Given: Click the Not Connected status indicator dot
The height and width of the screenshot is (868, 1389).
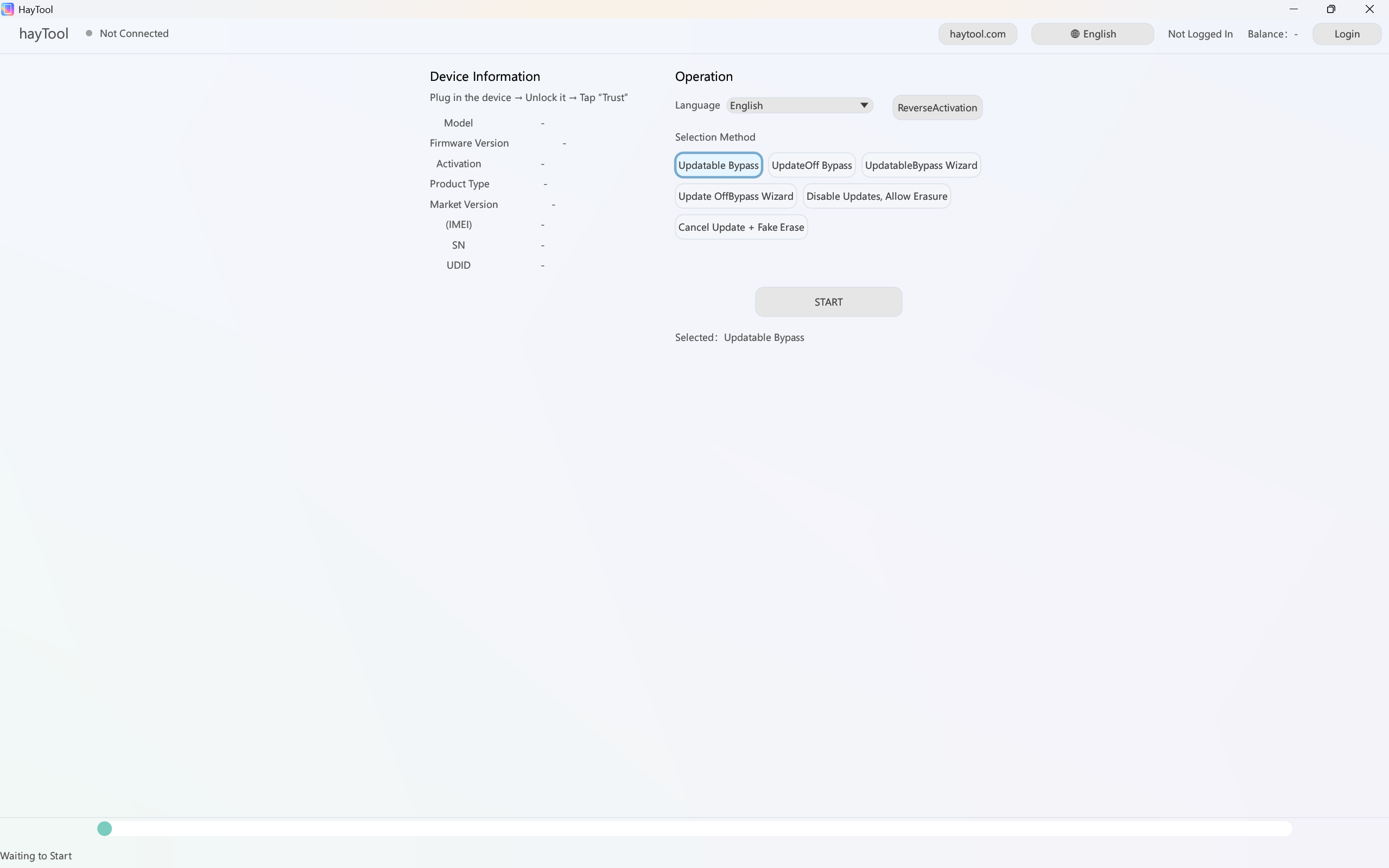Looking at the screenshot, I should tap(88, 33).
